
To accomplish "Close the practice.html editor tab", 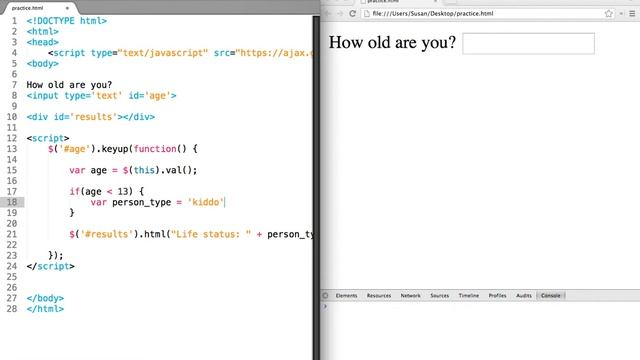I will 67,8.
